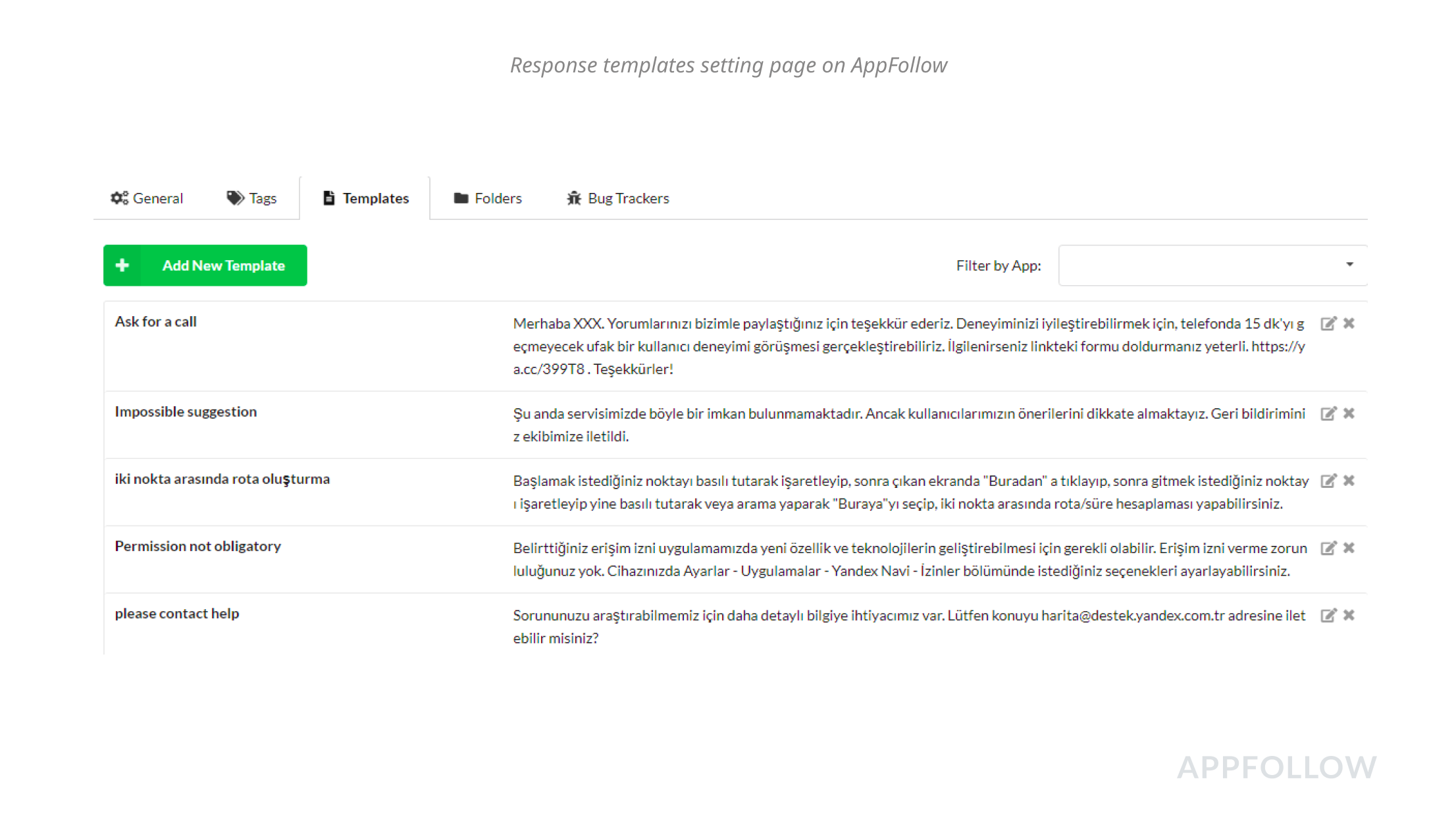The image size is (1456, 831).
Task: Edit the 'Permission not obligatory' template
Action: 1328,548
